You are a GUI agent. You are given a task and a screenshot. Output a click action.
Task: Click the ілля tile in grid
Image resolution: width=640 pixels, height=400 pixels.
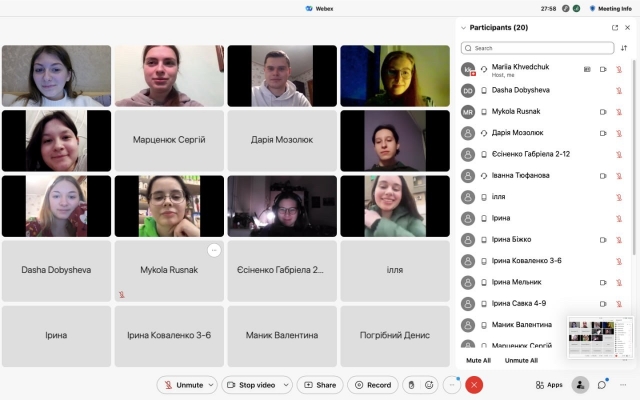(395, 271)
